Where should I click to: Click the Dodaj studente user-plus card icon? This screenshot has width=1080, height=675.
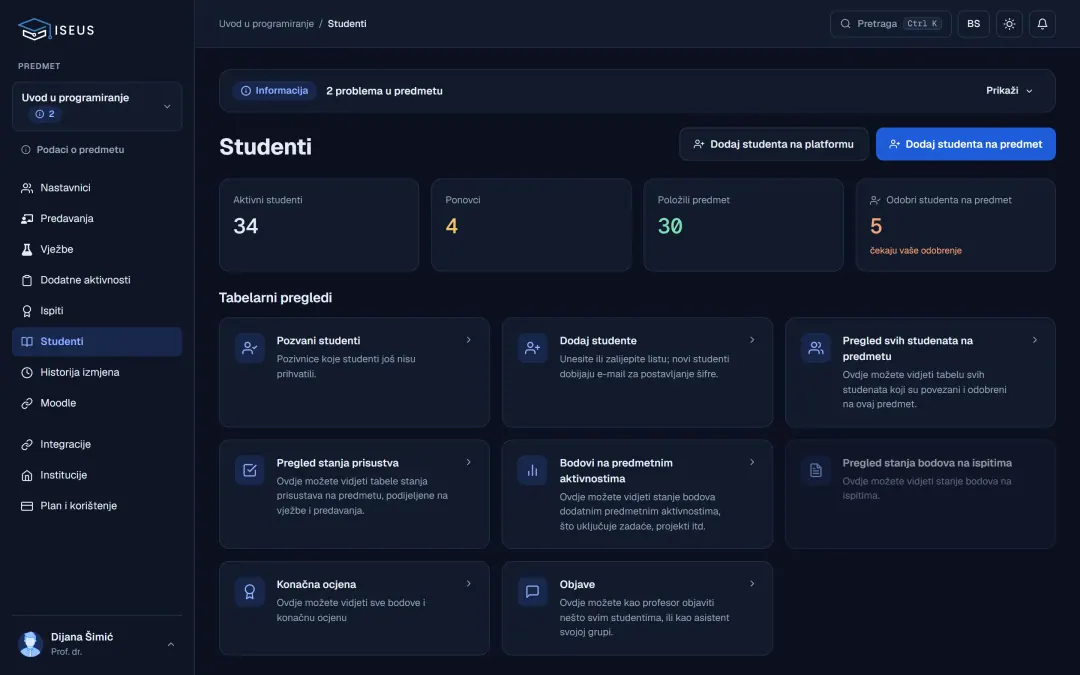[x=532, y=348]
